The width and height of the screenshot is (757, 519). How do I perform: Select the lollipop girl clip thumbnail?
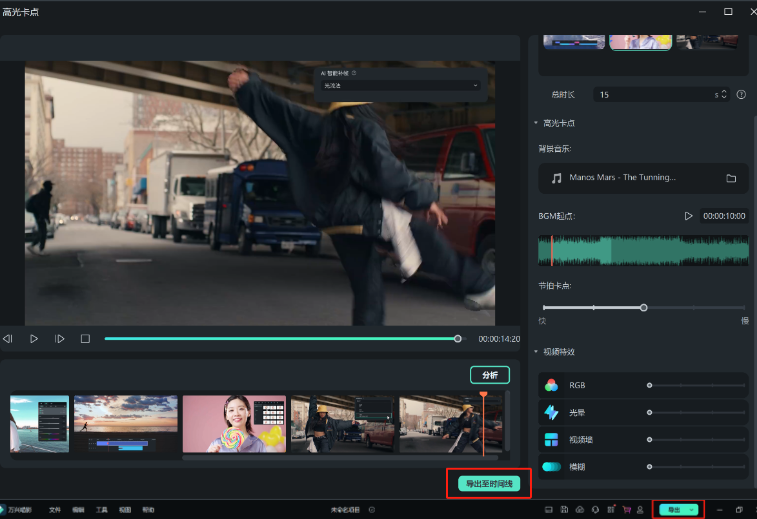click(x=234, y=424)
